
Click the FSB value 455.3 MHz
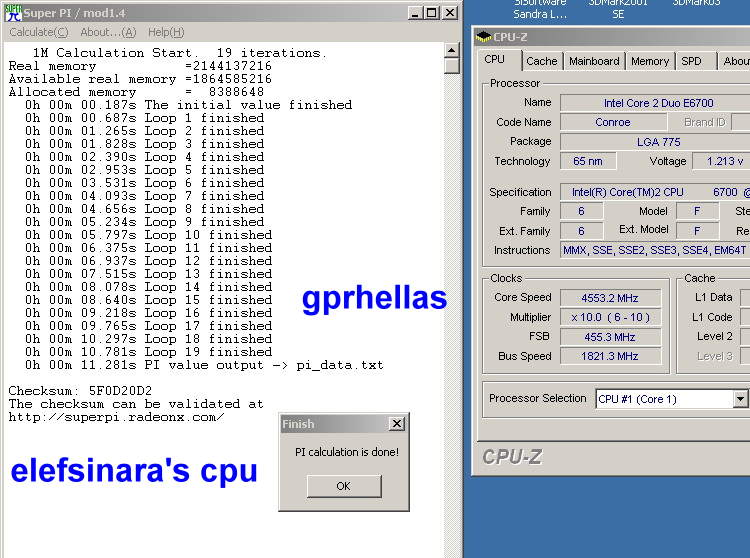pos(610,337)
